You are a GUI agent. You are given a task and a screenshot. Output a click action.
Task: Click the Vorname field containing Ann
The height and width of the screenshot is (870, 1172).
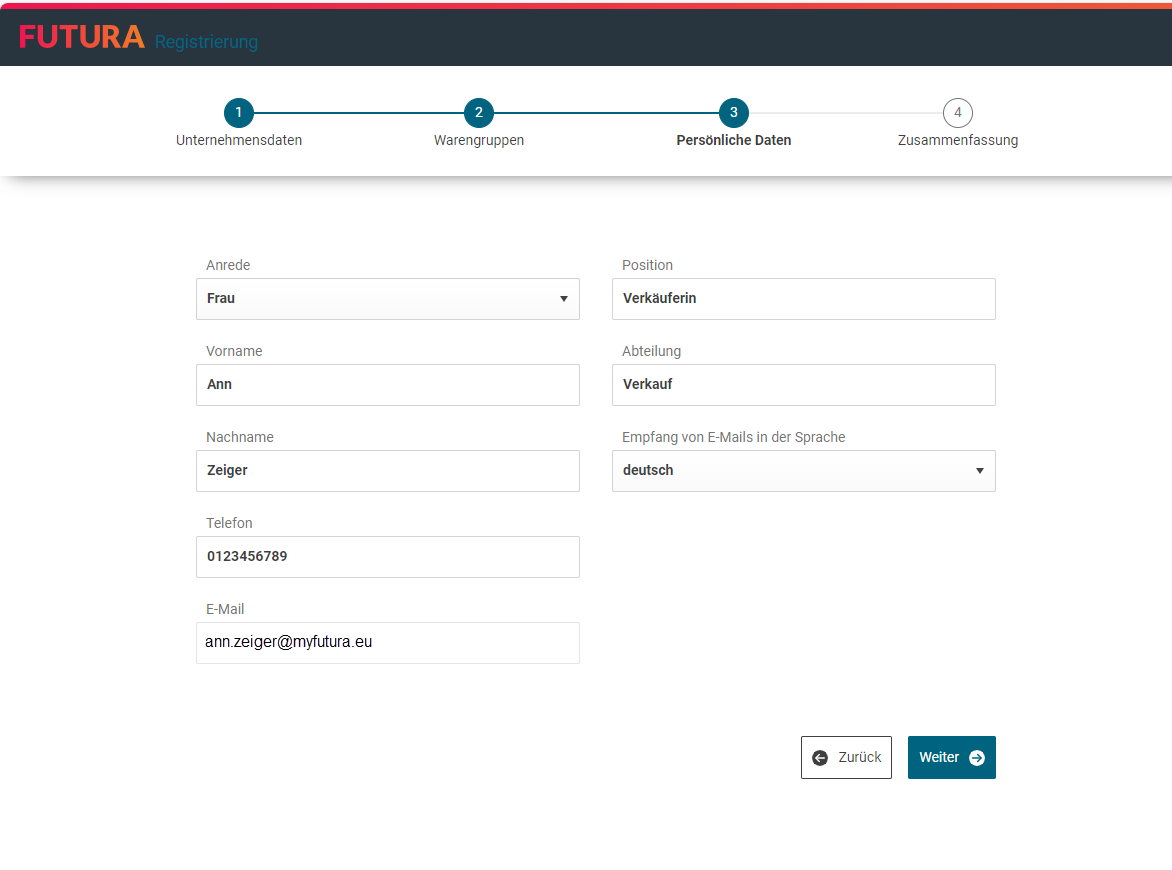point(387,385)
